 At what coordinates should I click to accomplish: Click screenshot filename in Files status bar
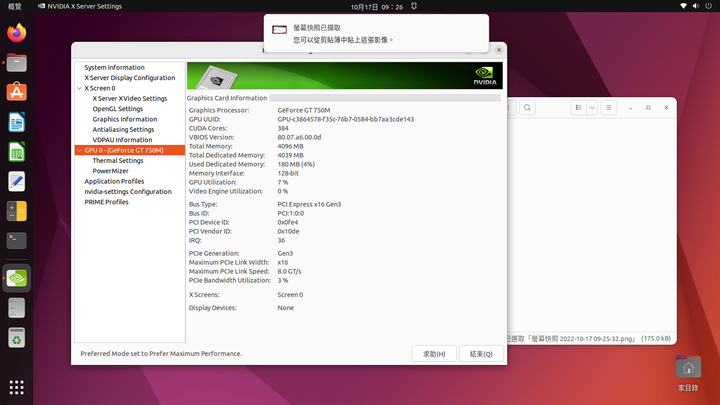point(583,338)
